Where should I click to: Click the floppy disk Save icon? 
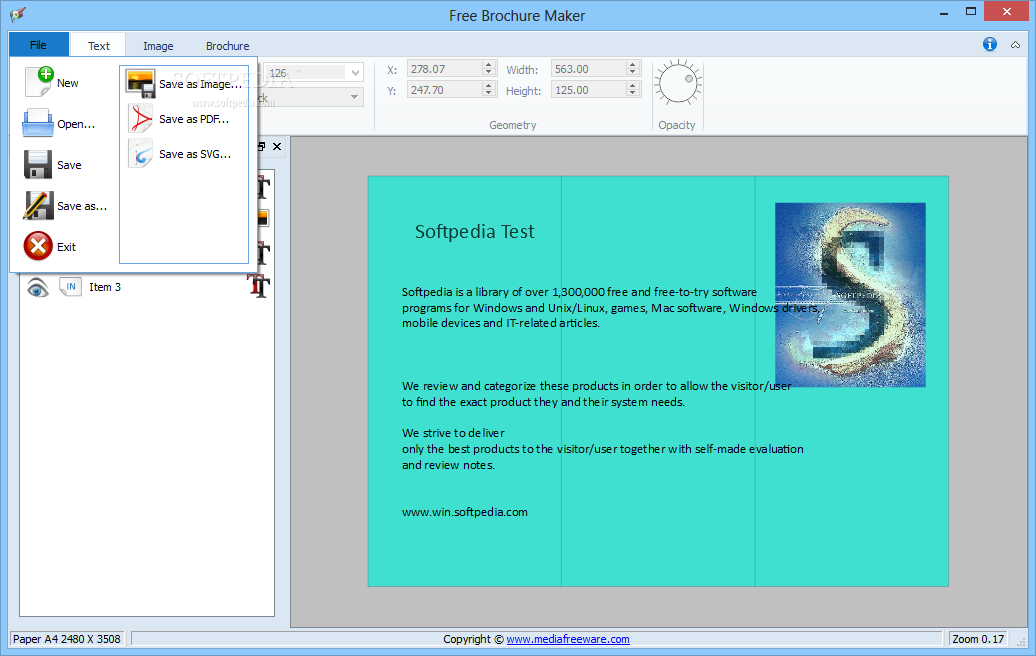click(x=38, y=164)
